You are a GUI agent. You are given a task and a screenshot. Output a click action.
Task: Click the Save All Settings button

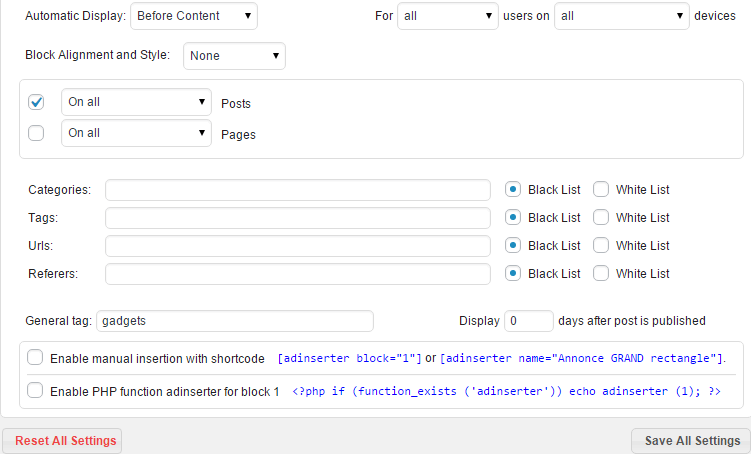691,441
